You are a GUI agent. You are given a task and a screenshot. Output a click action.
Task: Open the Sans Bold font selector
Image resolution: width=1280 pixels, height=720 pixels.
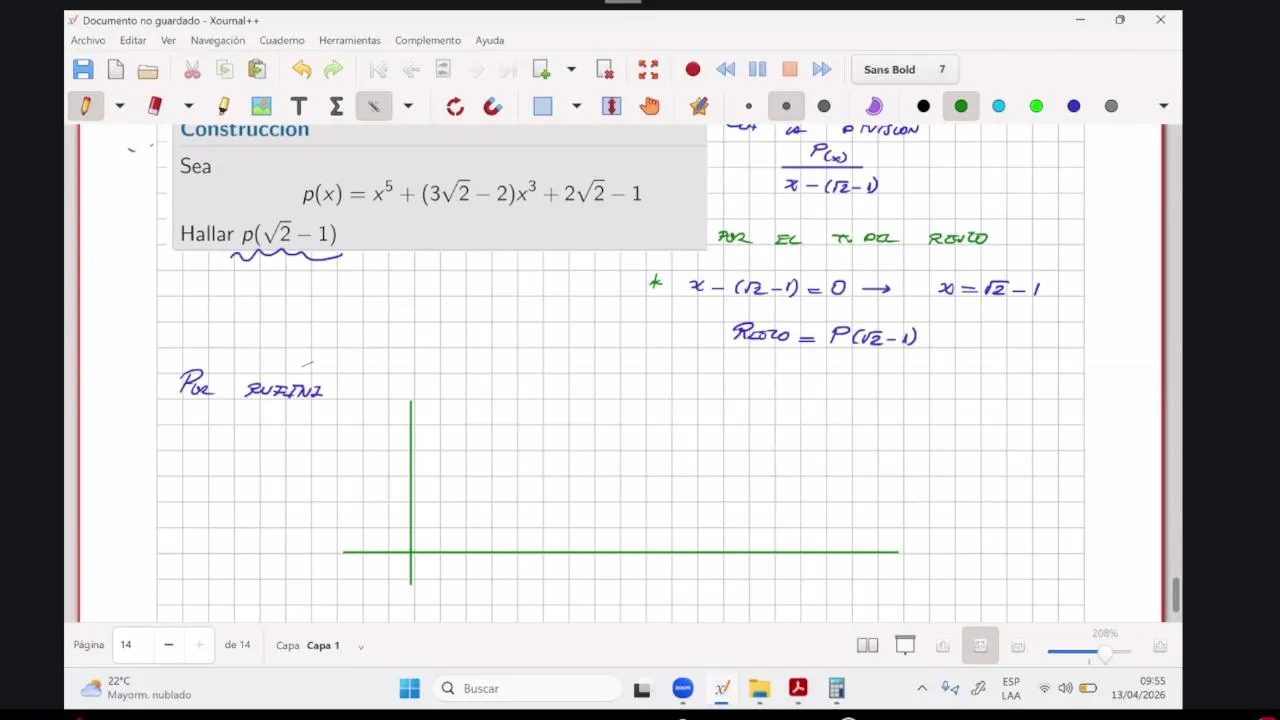tap(904, 69)
